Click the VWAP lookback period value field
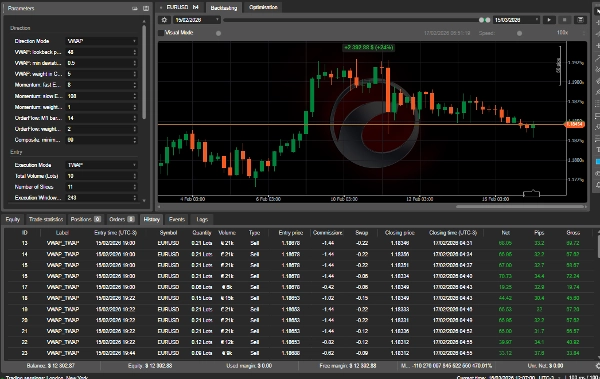The image size is (600, 379). [x=99, y=52]
